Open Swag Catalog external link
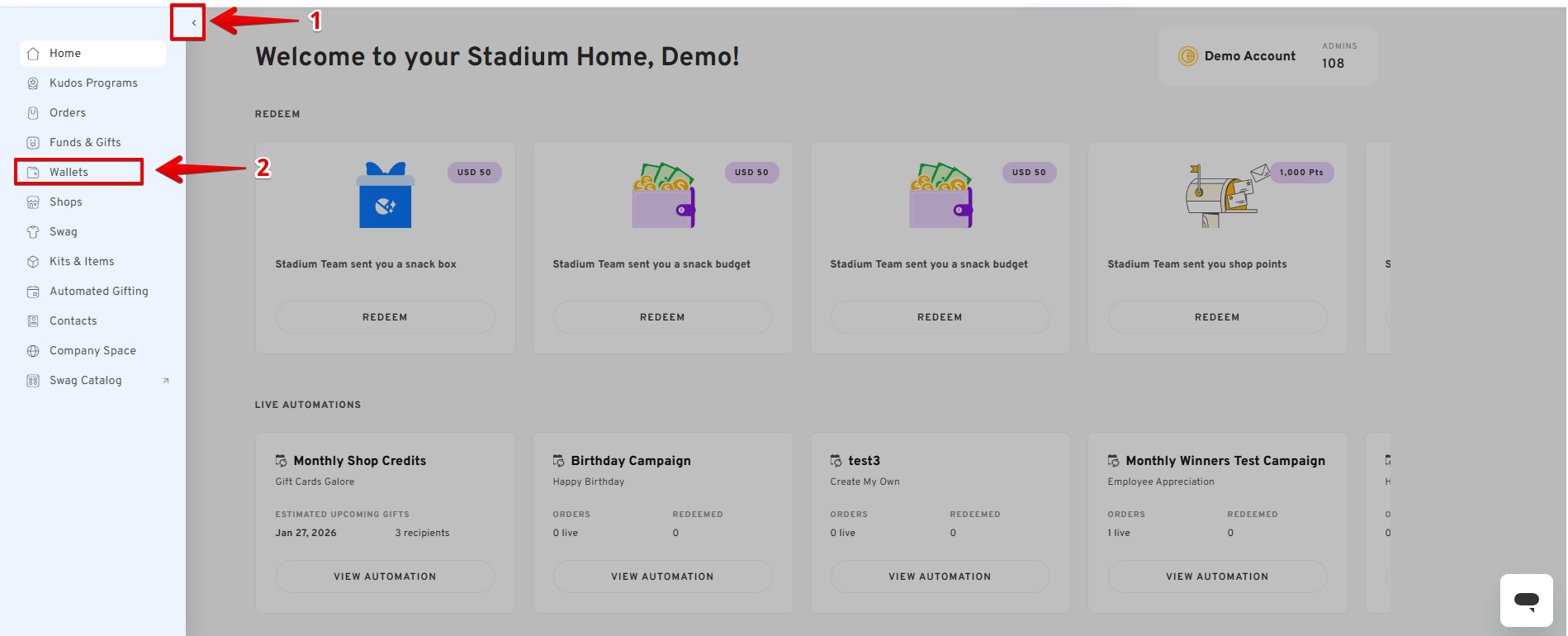The height and width of the screenshot is (636, 1568). (86, 381)
